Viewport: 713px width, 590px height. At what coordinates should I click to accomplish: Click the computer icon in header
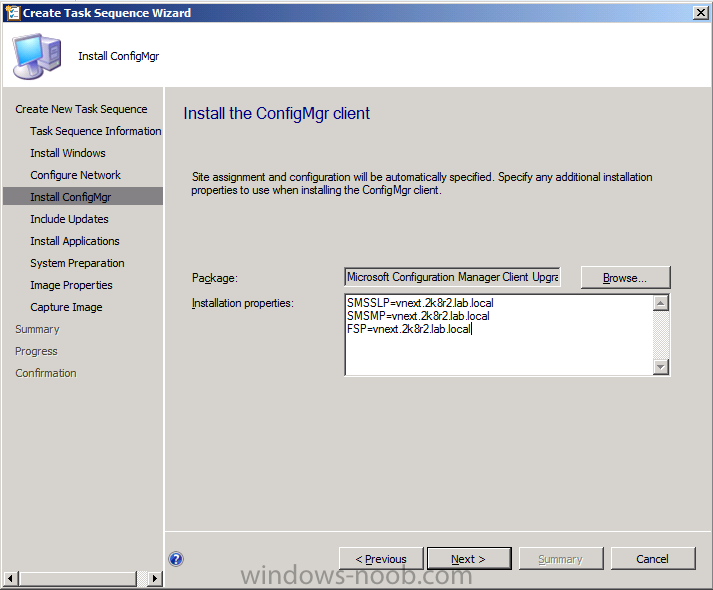coord(37,56)
